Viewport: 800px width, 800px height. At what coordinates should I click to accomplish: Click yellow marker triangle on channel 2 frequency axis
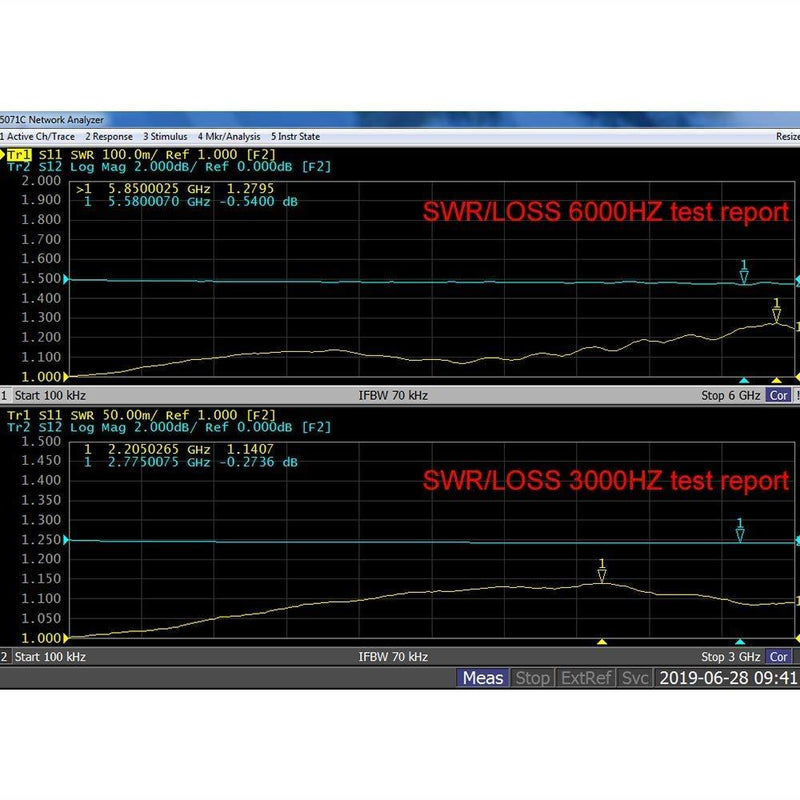[602, 641]
